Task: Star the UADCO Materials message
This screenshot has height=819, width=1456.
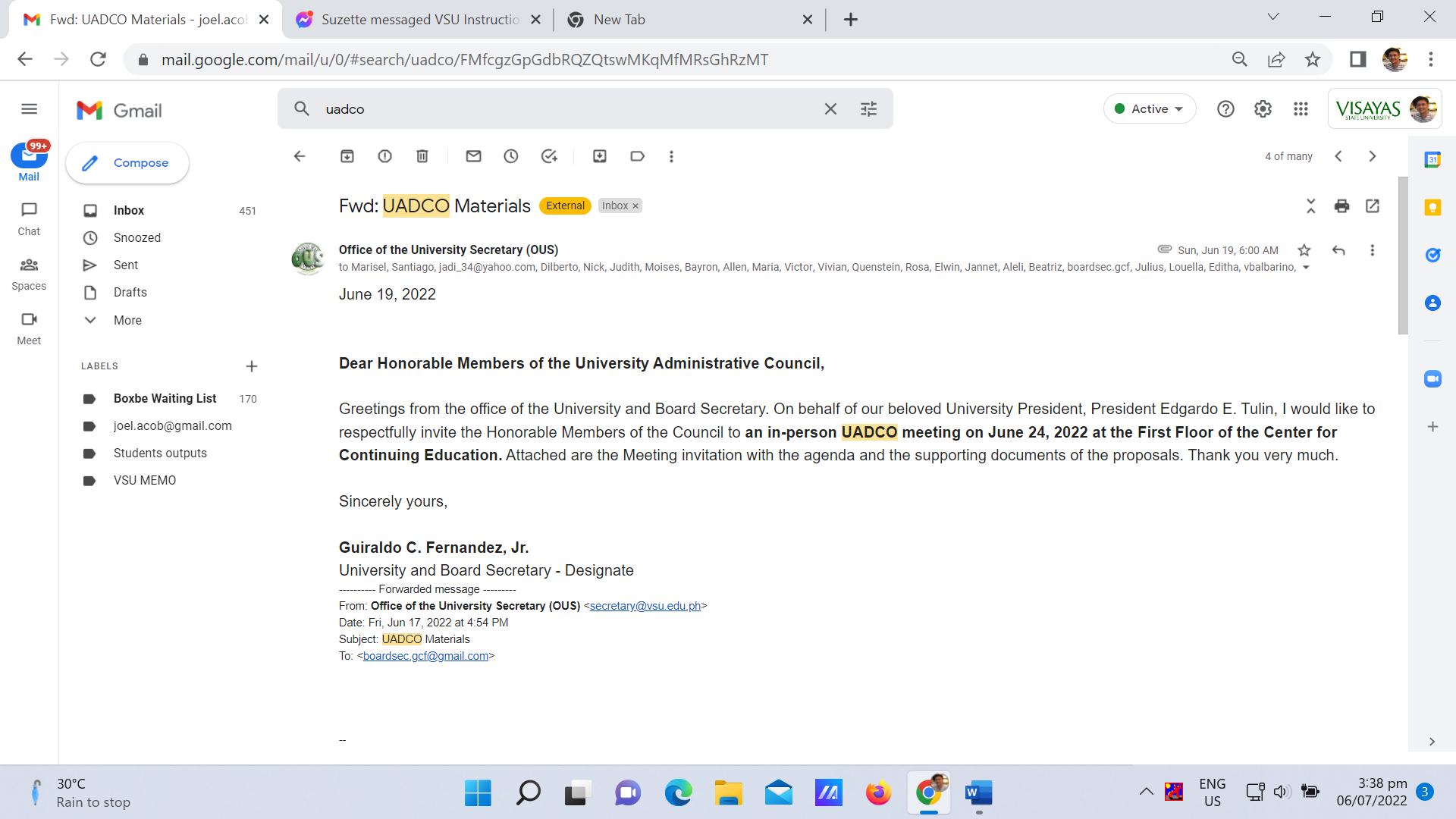Action: pos(1304,250)
